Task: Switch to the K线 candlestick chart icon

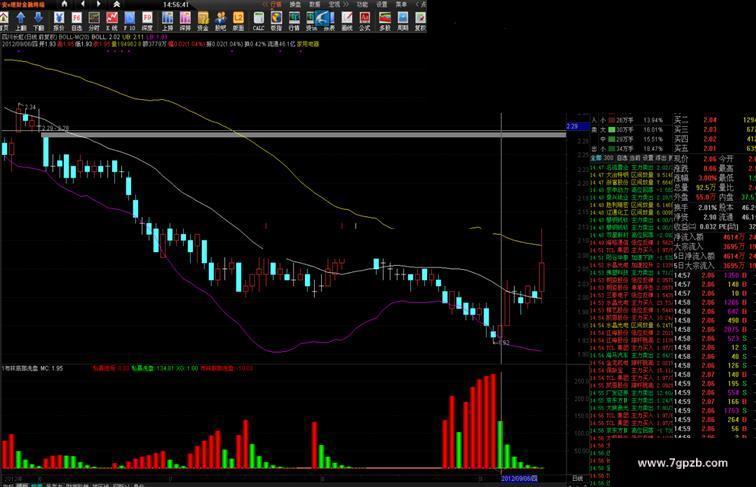Action: tap(112, 21)
